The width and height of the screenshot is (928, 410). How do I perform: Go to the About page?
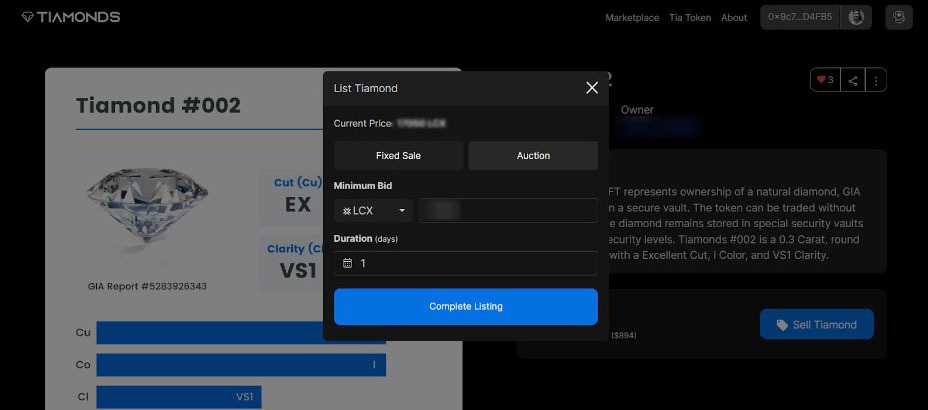tap(734, 18)
